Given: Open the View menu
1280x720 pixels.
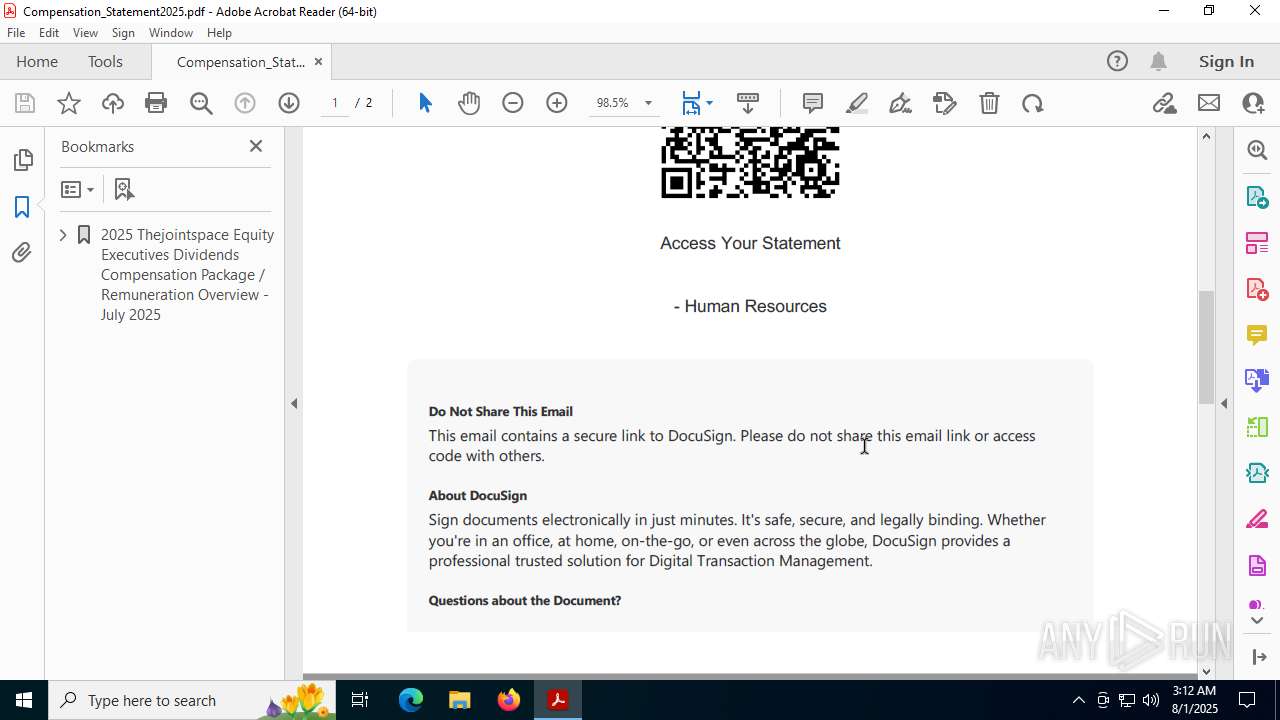Looking at the screenshot, I should [x=85, y=33].
